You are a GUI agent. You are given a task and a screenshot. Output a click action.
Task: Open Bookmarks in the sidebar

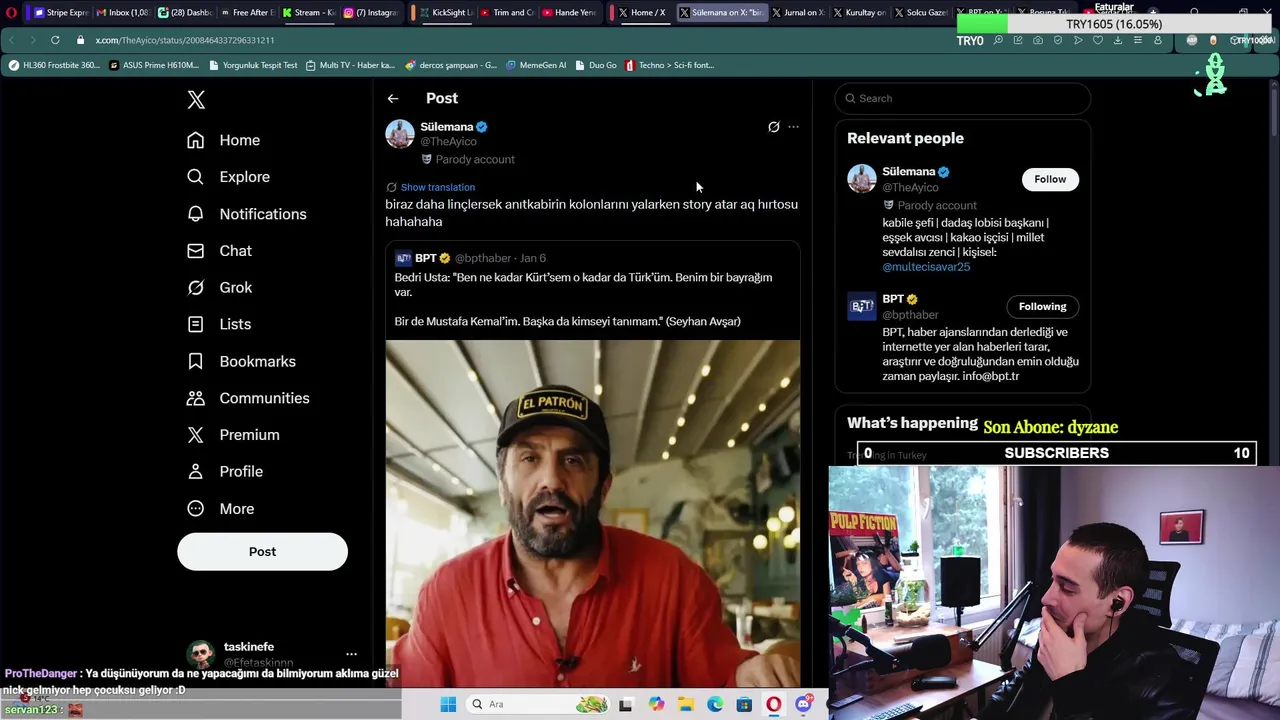coord(242,361)
